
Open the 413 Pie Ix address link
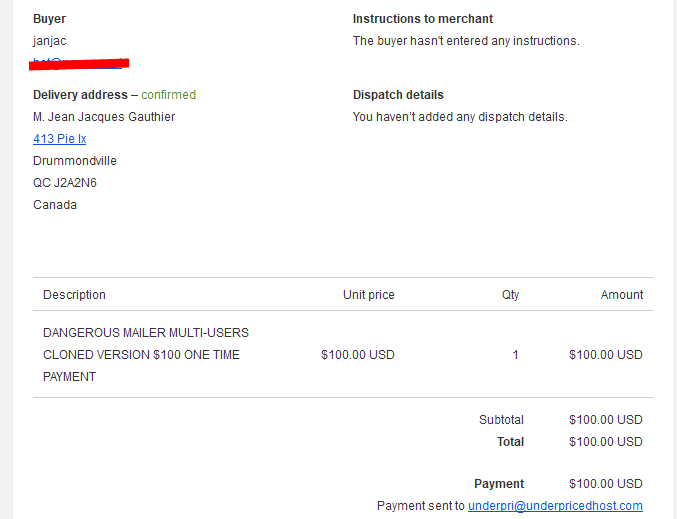(60, 139)
